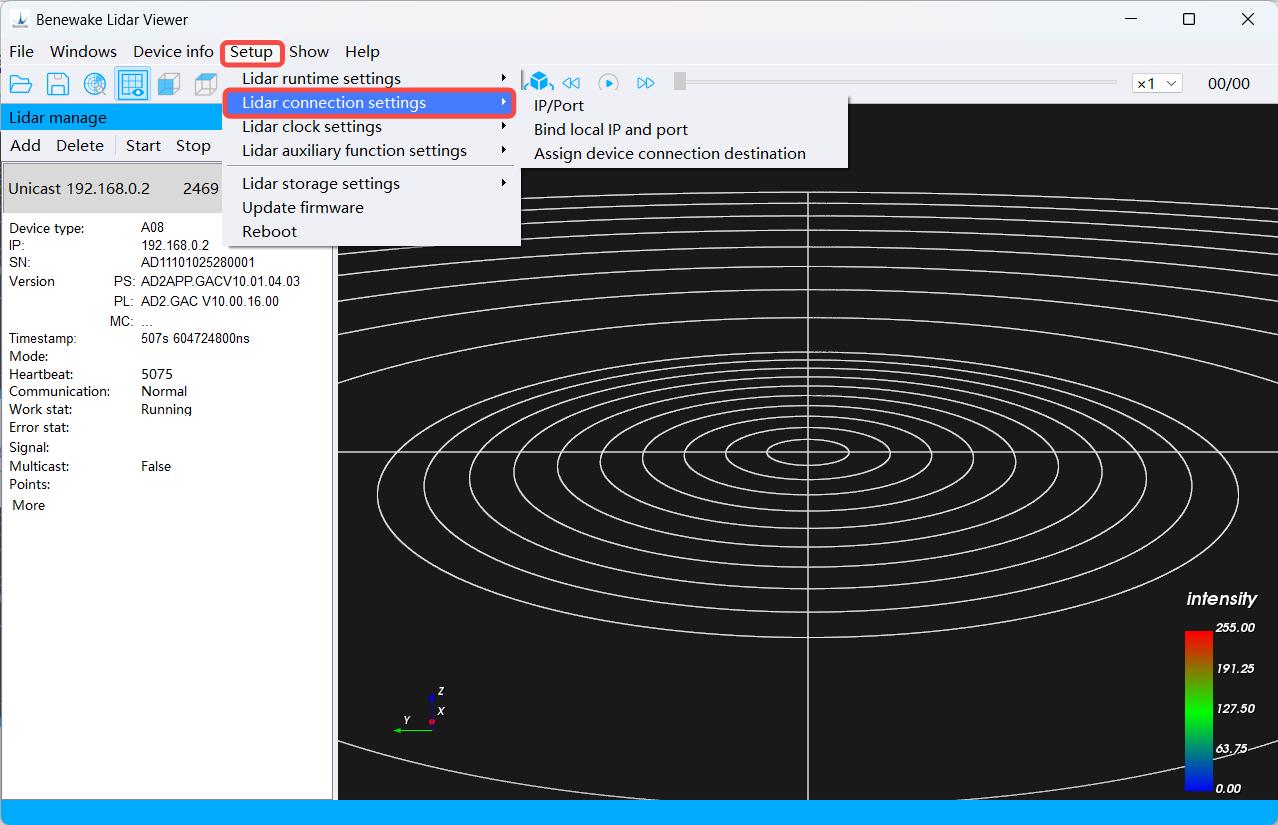Viewport: 1278px width, 825px height.
Task: Fast forward with the double-right arrows
Action: tap(646, 83)
